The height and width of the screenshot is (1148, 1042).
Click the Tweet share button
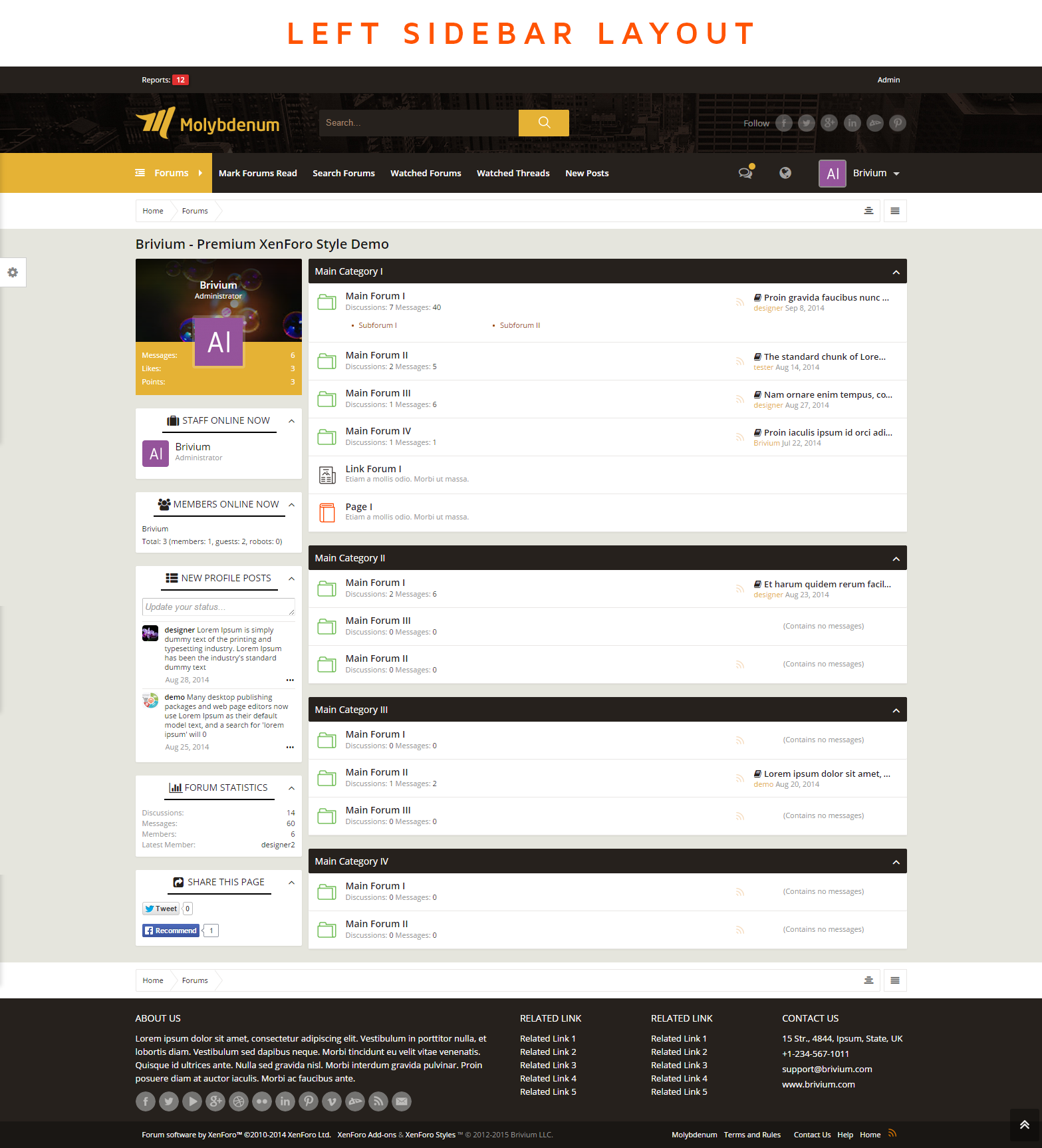pos(161,909)
